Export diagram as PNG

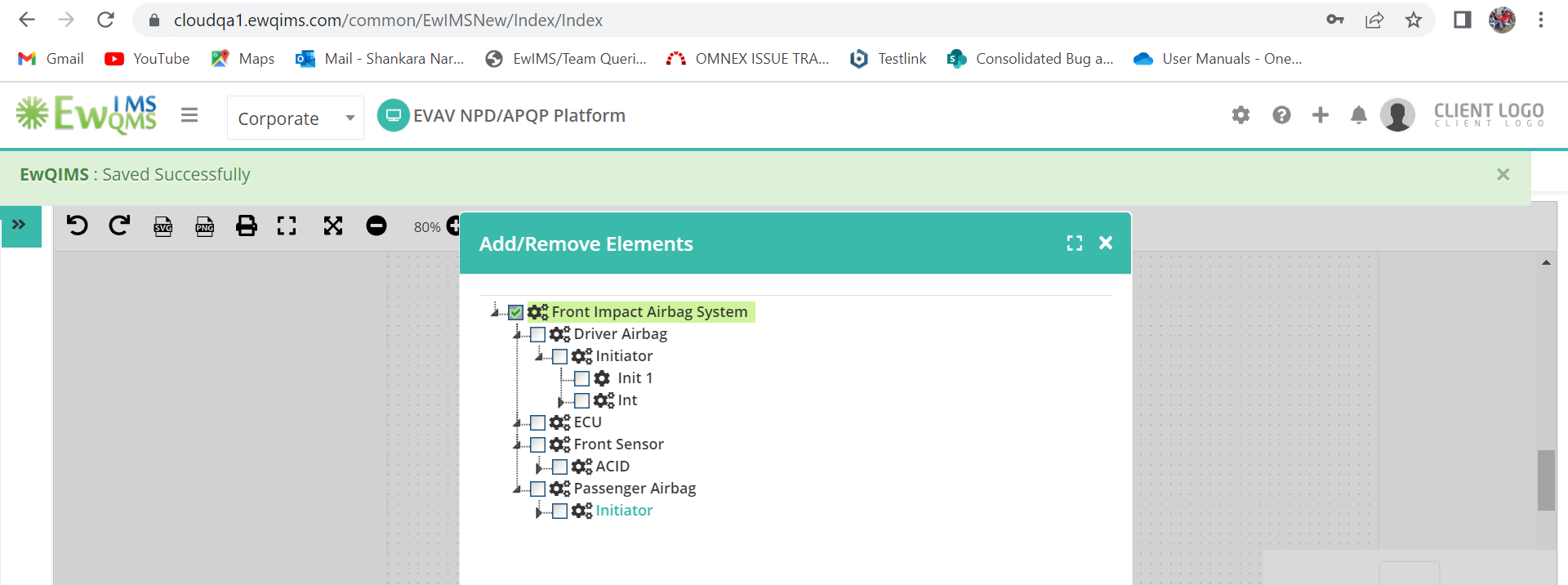205,226
